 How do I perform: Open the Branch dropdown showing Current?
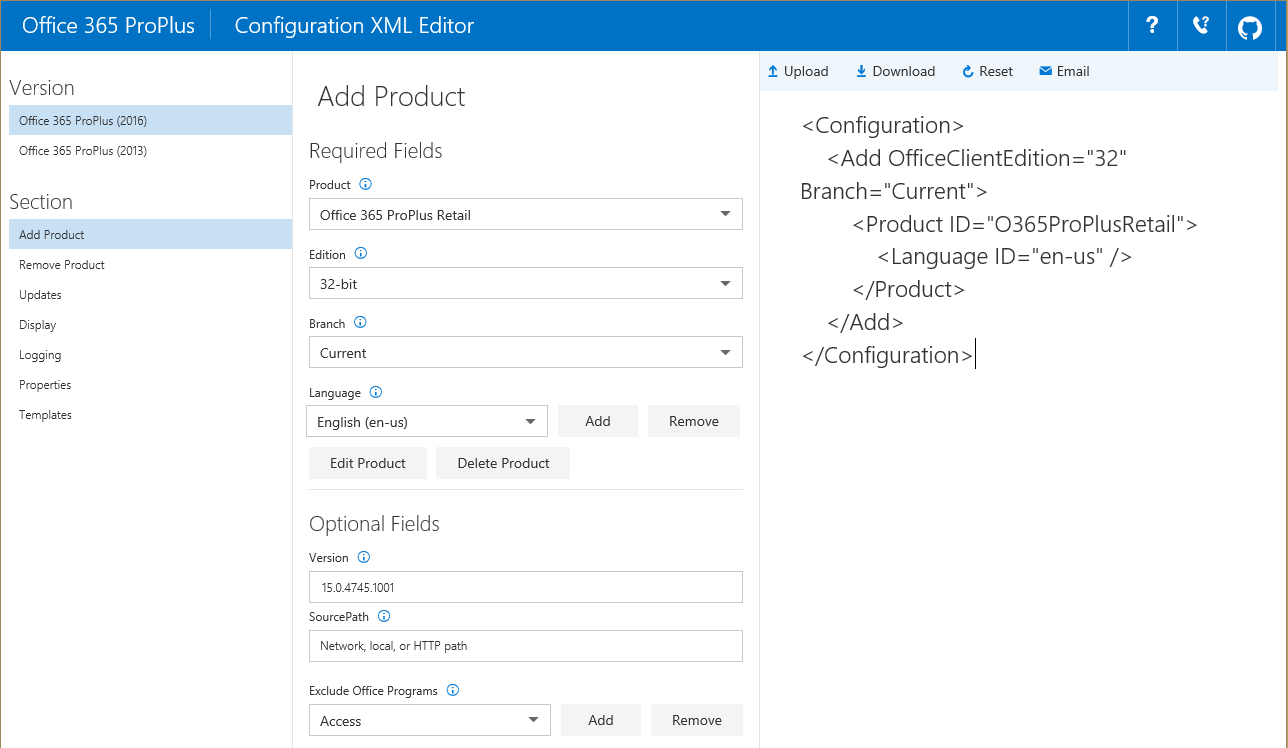[x=525, y=353]
